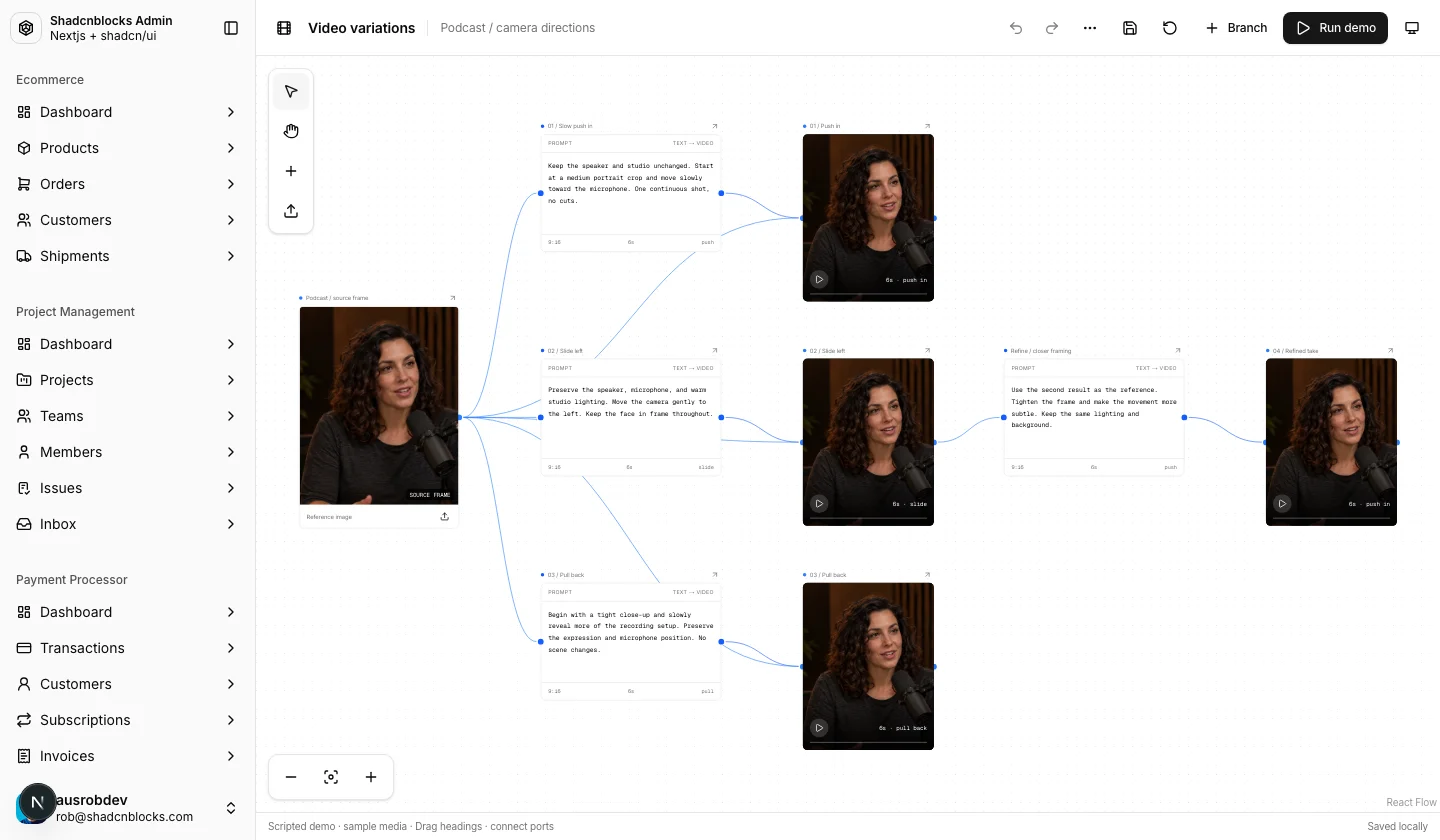Open the expand arrow on Slow push in node
Image resolution: width=1440 pixels, height=840 pixels.
click(x=715, y=126)
